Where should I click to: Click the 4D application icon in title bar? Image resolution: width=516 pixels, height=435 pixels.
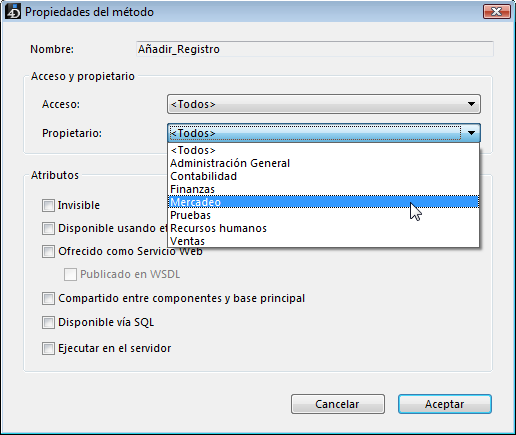(13, 12)
